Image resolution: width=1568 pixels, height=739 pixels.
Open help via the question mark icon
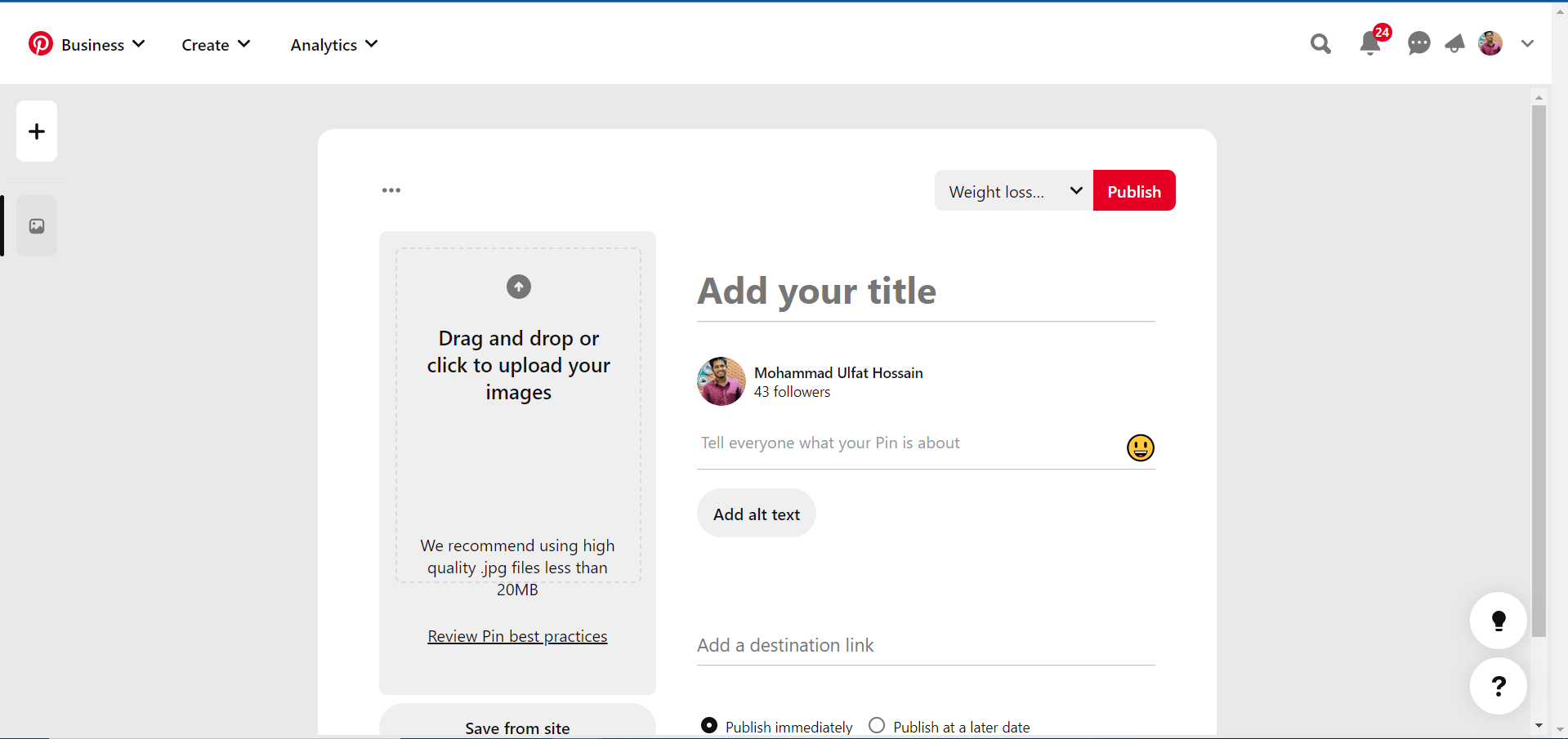point(1498,686)
